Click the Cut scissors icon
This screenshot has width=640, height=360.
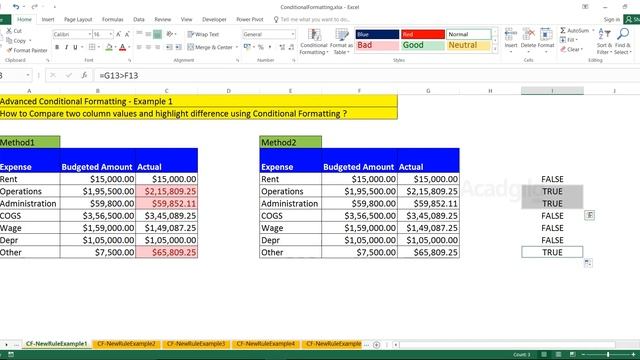[x=9, y=31]
